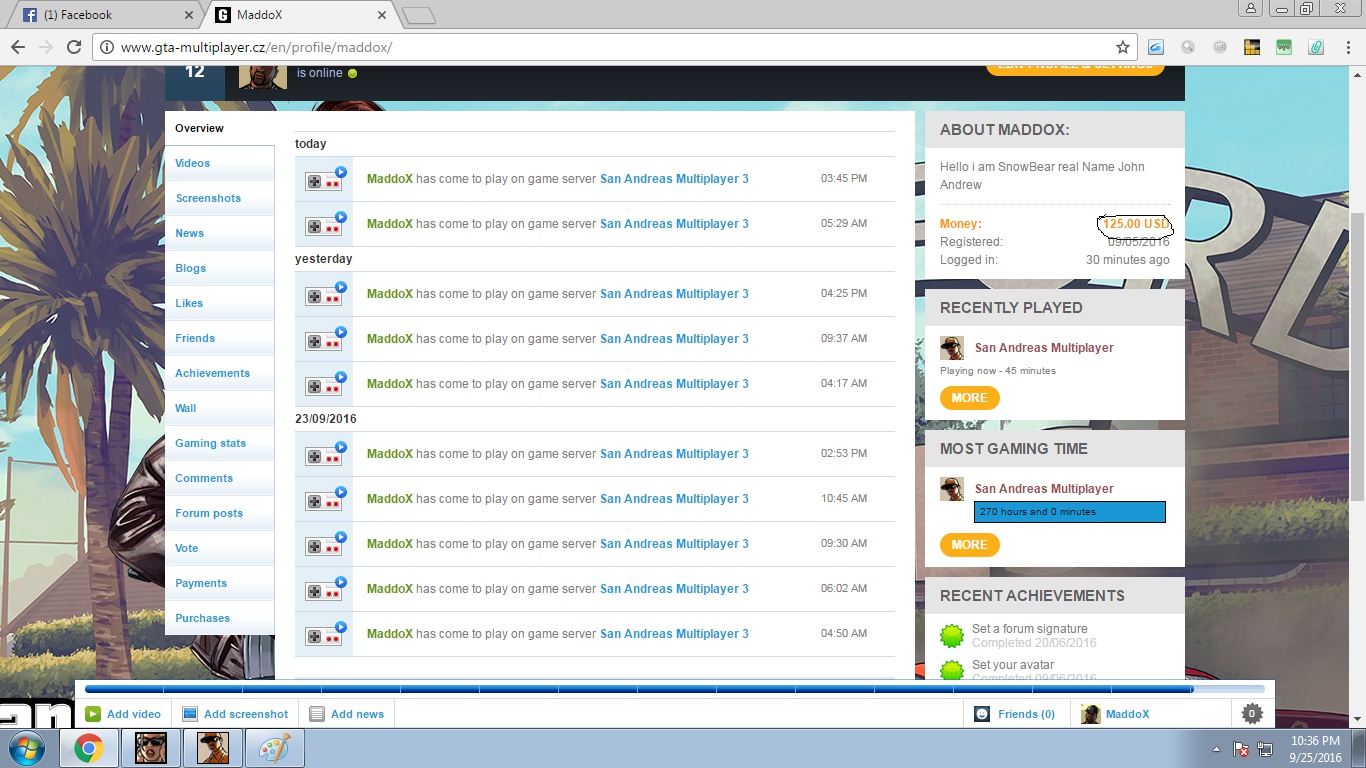The height and width of the screenshot is (768, 1366).
Task: Click the gamepad icon for 09:37 AM entry
Action: pos(325,339)
